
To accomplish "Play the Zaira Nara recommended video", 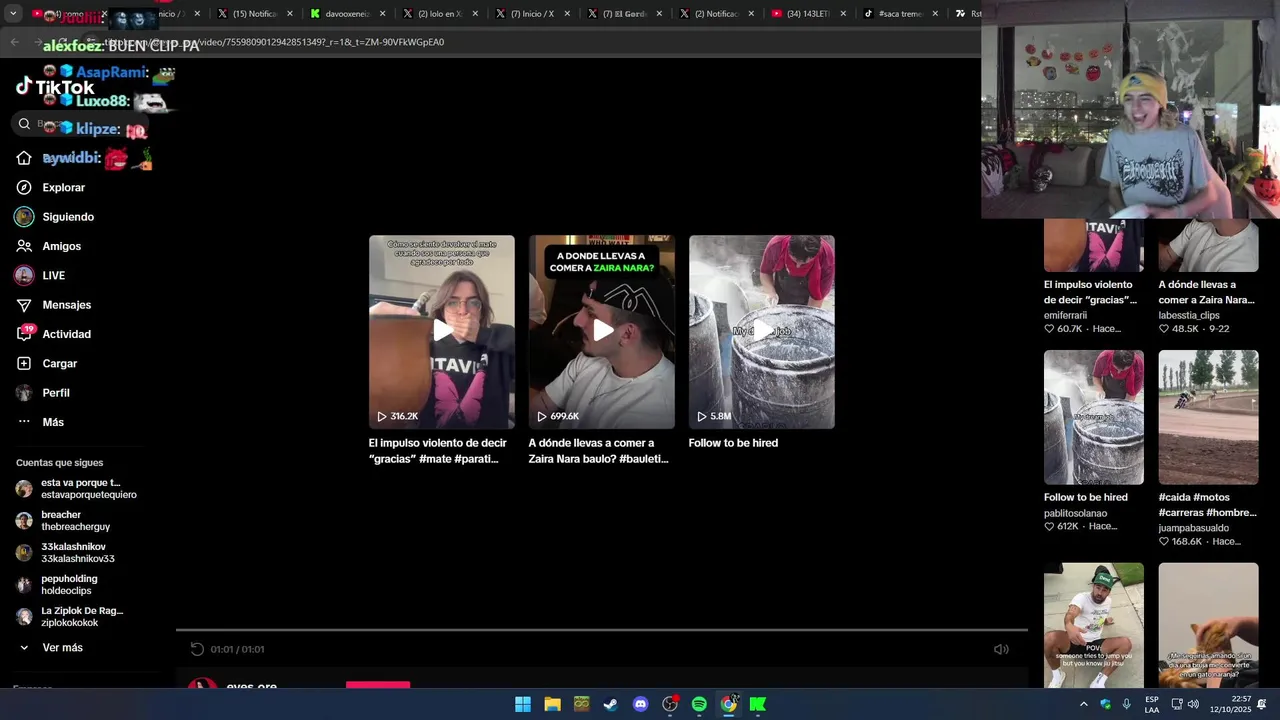I will coord(601,331).
